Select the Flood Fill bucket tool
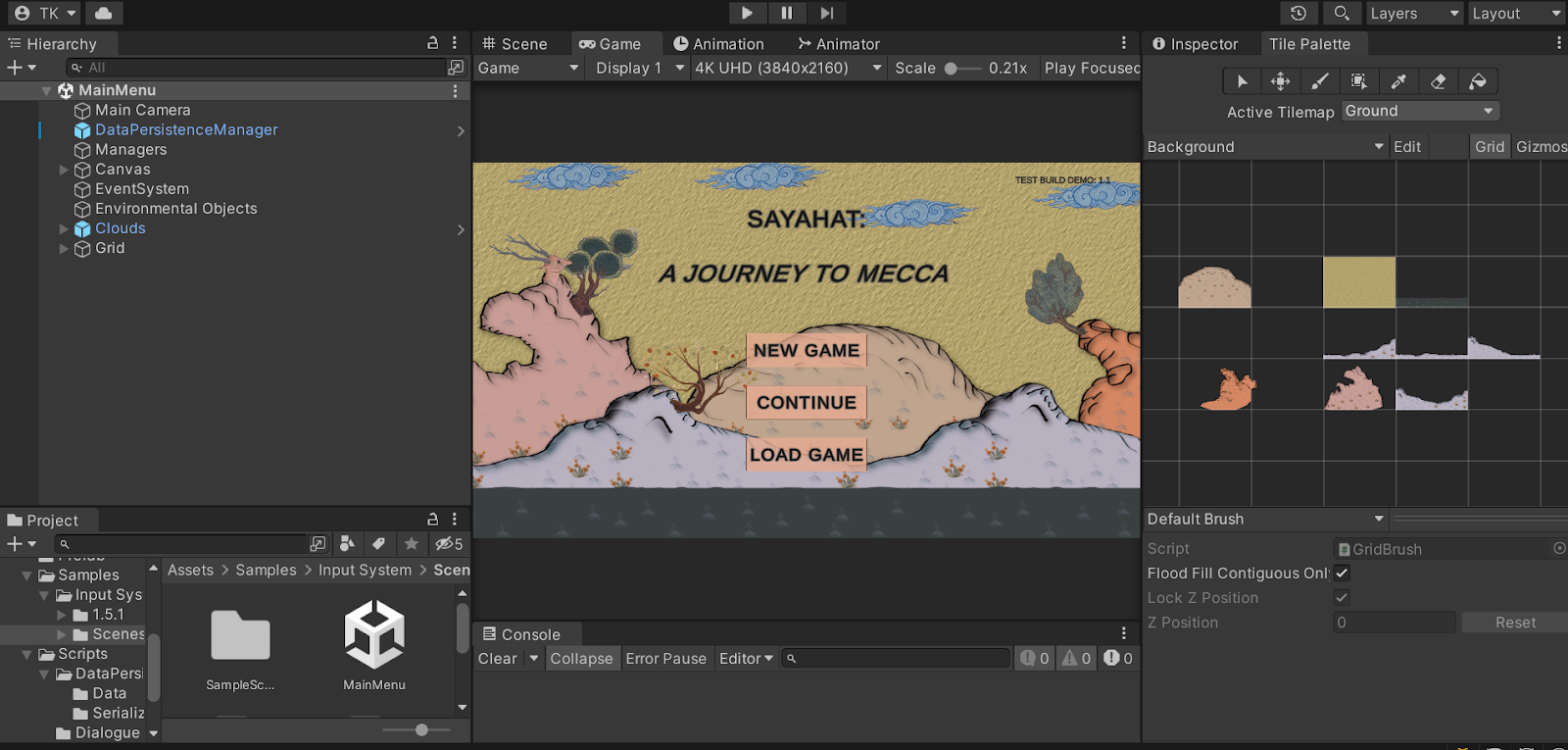 pyautogui.click(x=1478, y=81)
